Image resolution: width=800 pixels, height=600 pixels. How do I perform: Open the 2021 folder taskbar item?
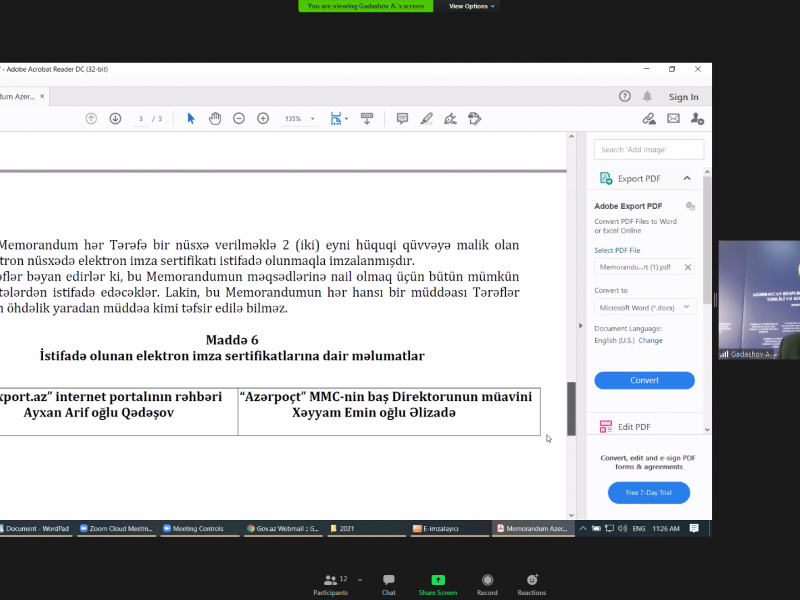(x=366, y=529)
